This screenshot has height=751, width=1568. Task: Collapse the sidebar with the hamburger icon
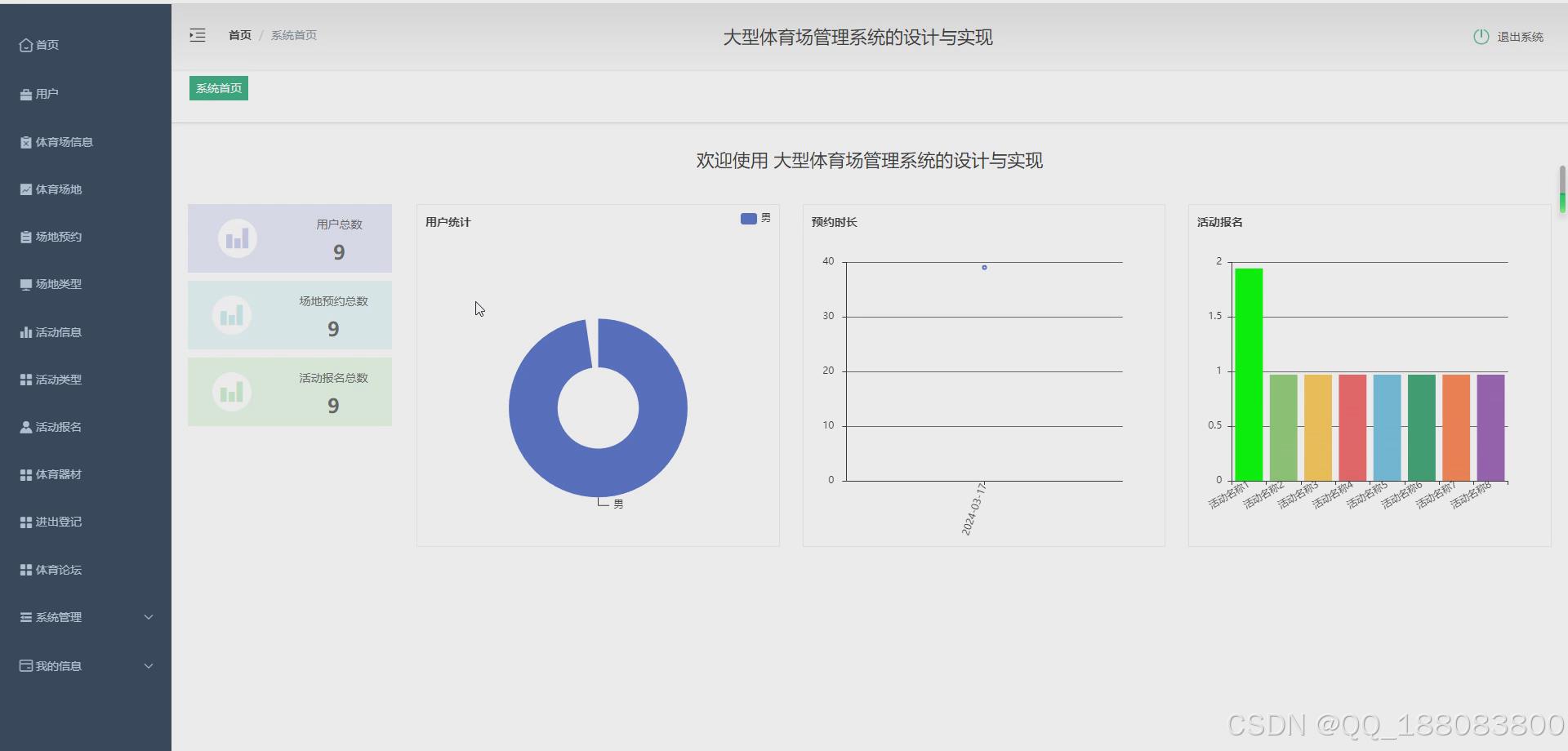click(197, 35)
